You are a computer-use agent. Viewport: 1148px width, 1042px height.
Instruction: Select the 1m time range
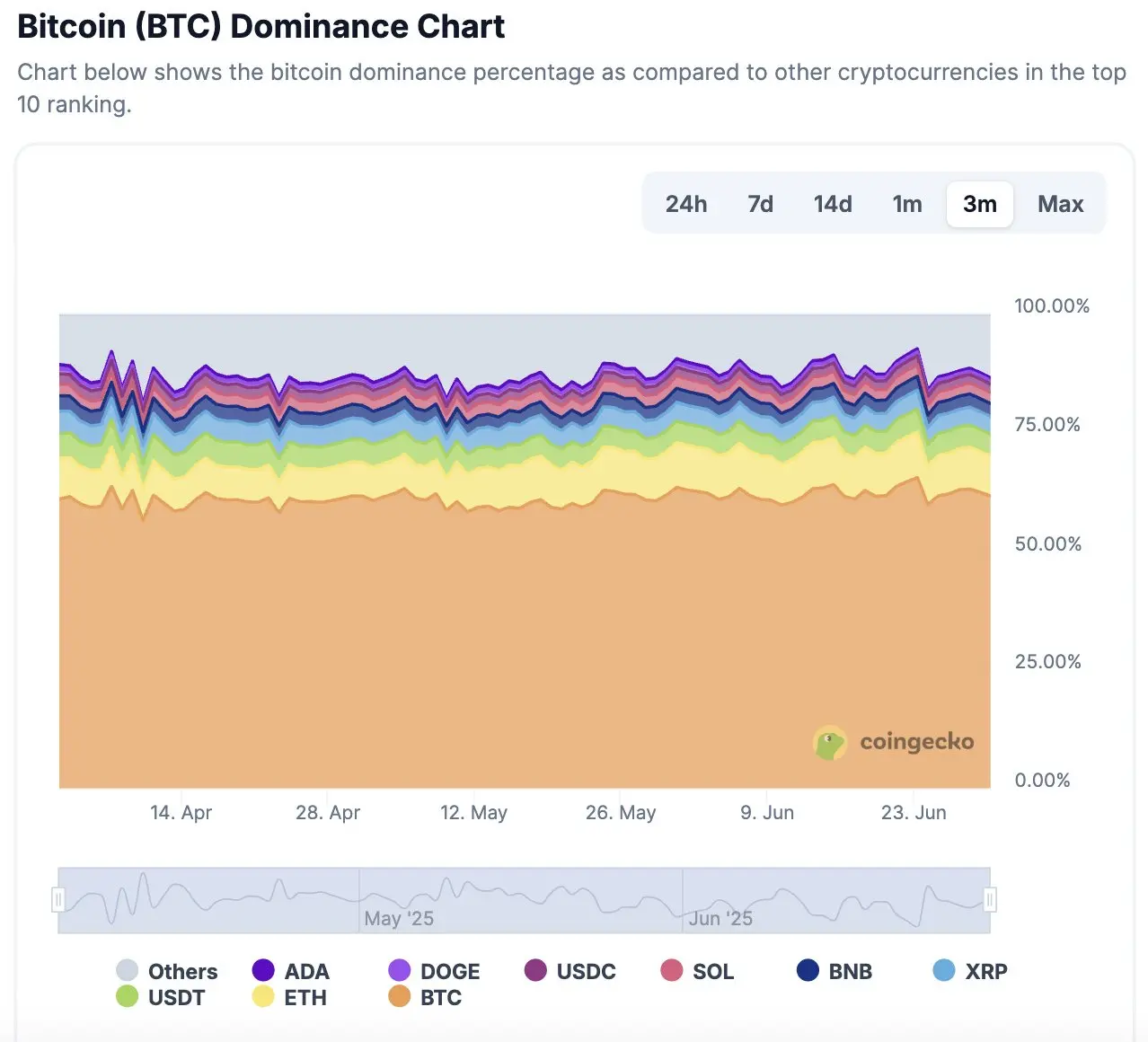907,204
